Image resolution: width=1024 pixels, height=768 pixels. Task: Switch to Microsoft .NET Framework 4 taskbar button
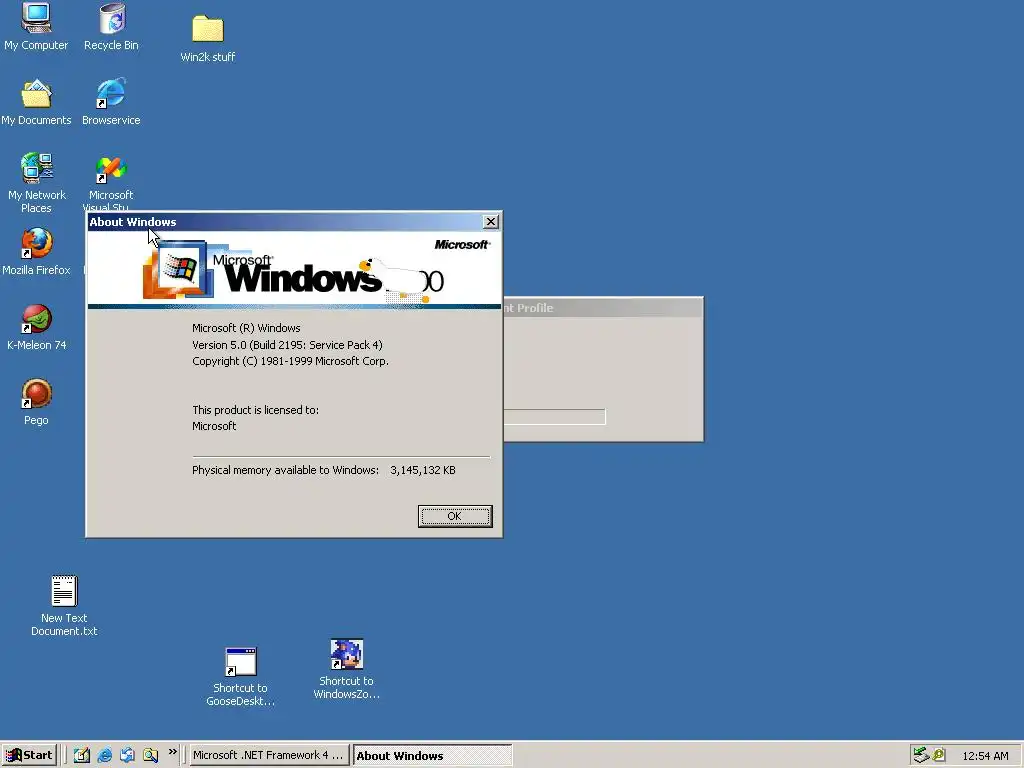click(x=268, y=755)
